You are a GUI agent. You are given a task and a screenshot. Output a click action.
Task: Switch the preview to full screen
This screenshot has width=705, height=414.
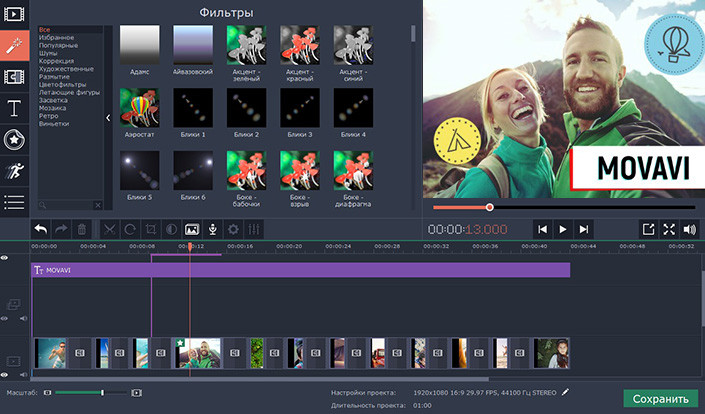pyautogui.click(x=669, y=229)
